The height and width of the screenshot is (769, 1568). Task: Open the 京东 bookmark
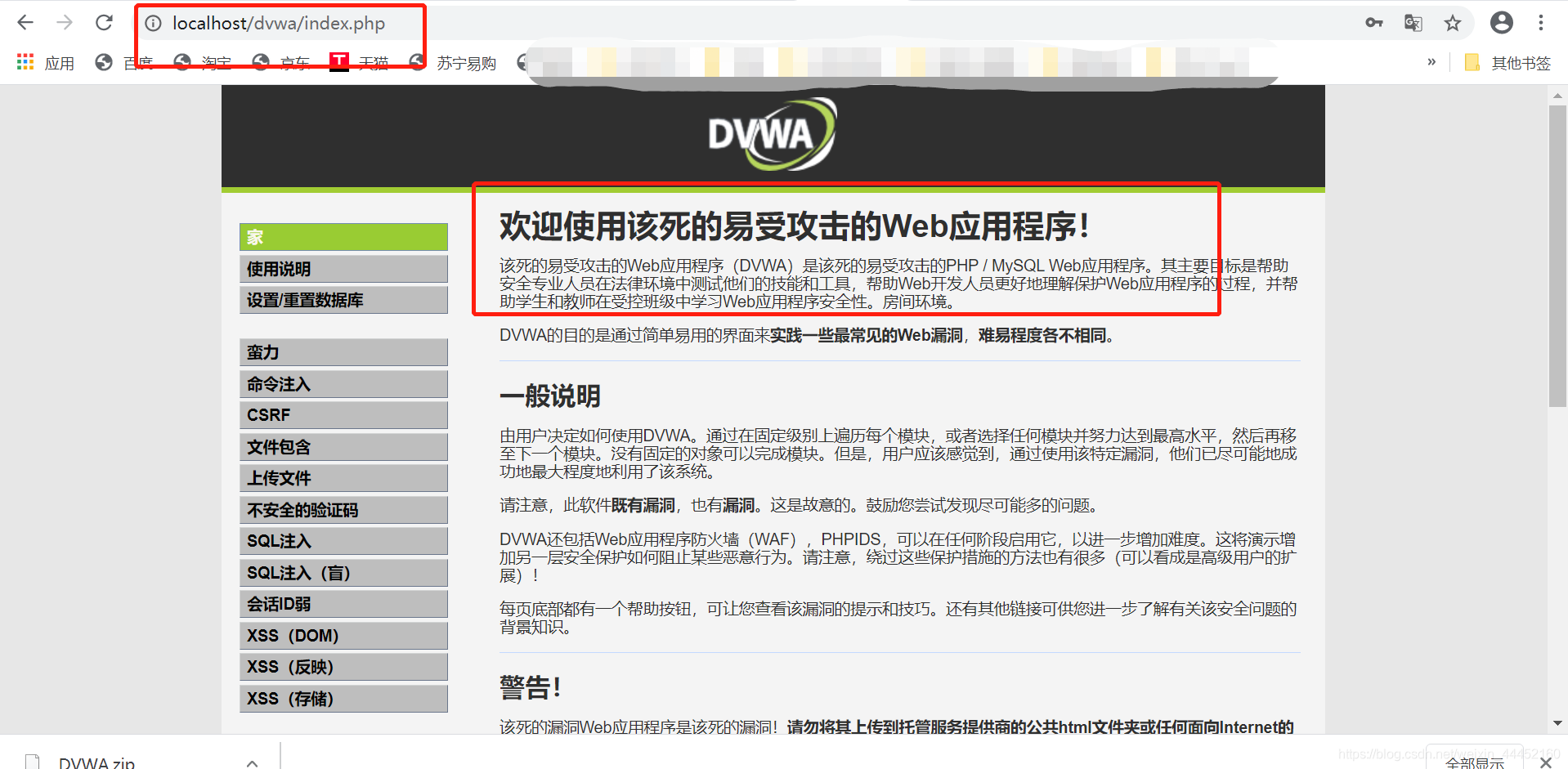281,63
